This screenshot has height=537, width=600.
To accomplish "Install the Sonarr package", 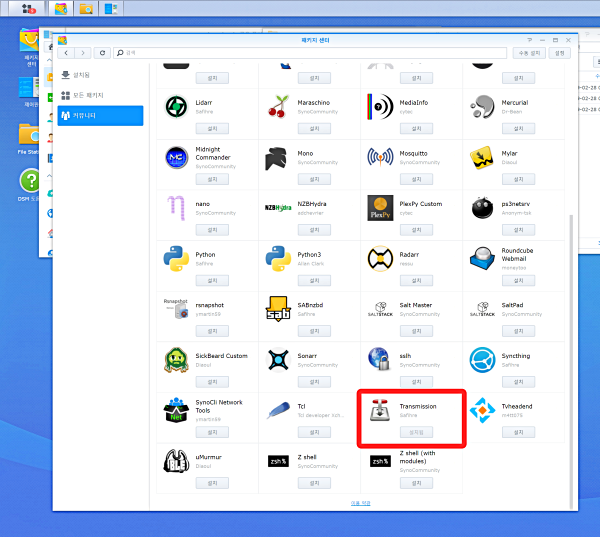I will coord(314,382).
